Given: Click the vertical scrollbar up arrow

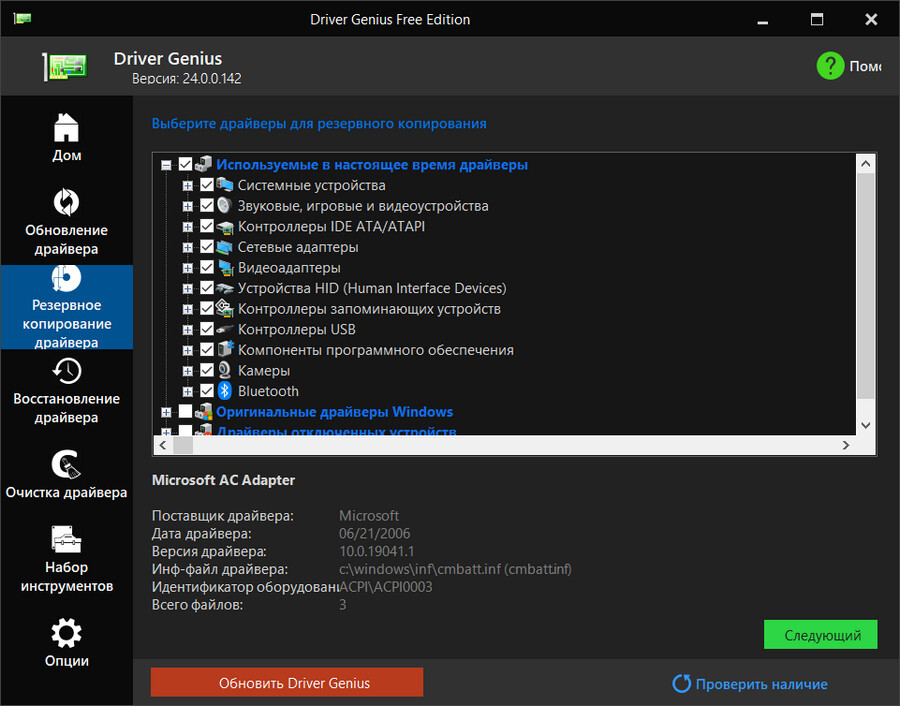Looking at the screenshot, I should click(x=866, y=164).
